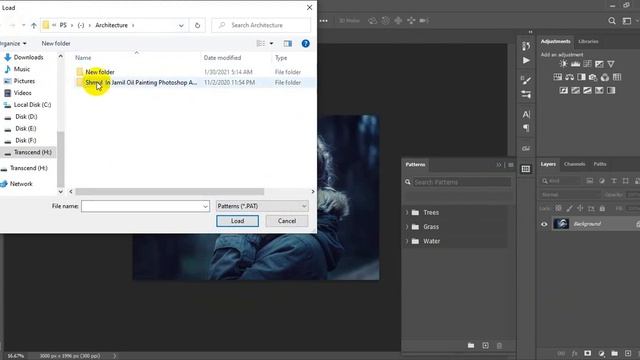Add layer mask at Layers panel bottom

pos(587,353)
